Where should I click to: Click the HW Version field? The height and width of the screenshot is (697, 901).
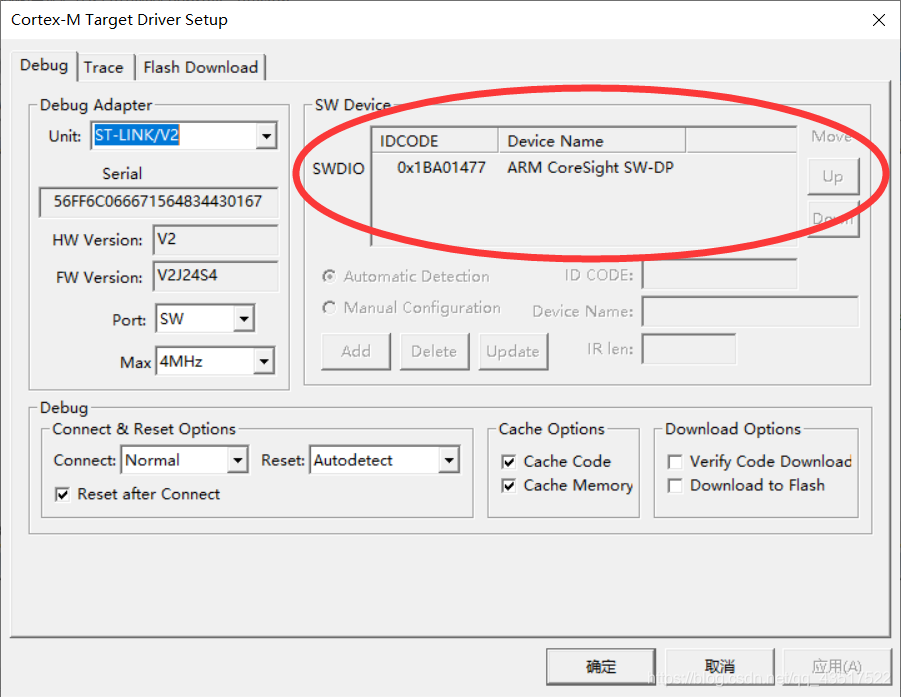[215, 240]
